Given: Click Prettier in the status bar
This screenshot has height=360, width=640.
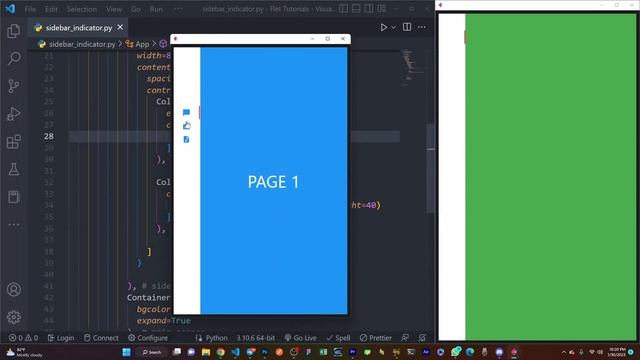Looking at the screenshot, I should click(x=376, y=338).
